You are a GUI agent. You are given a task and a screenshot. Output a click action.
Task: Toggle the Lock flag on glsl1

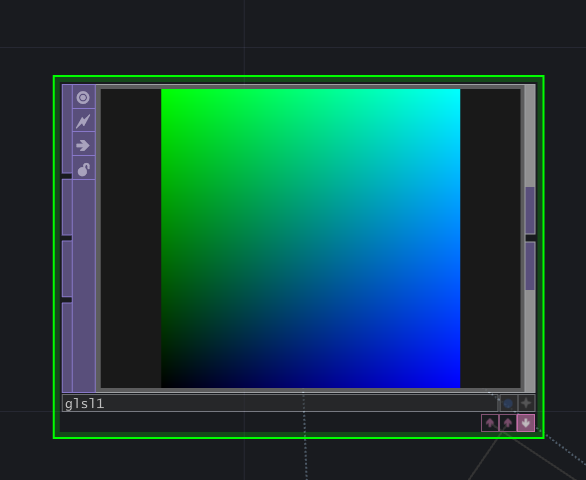pyautogui.click(x=83, y=169)
